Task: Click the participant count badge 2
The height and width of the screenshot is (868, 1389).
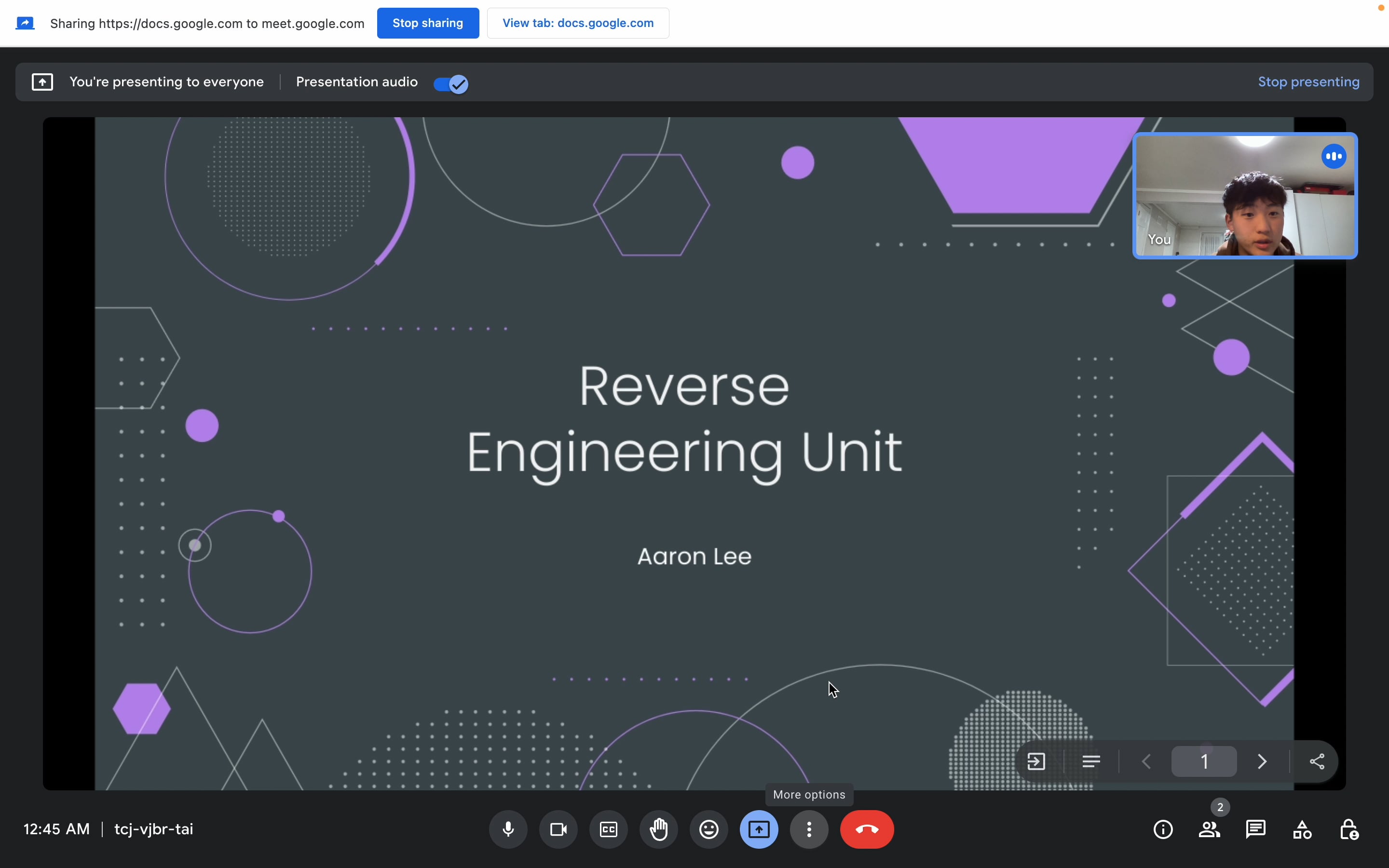Action: 1220,807
